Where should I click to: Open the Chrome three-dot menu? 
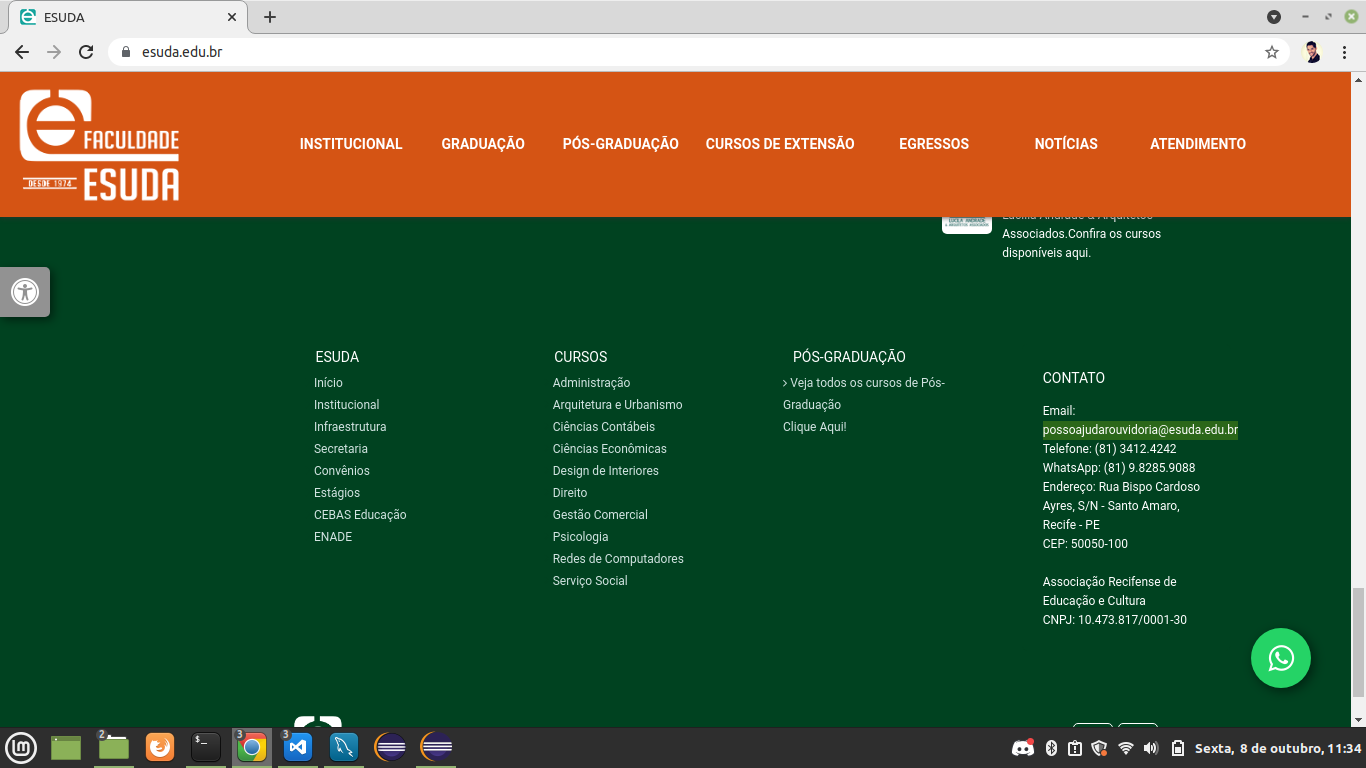(1343, 50)
